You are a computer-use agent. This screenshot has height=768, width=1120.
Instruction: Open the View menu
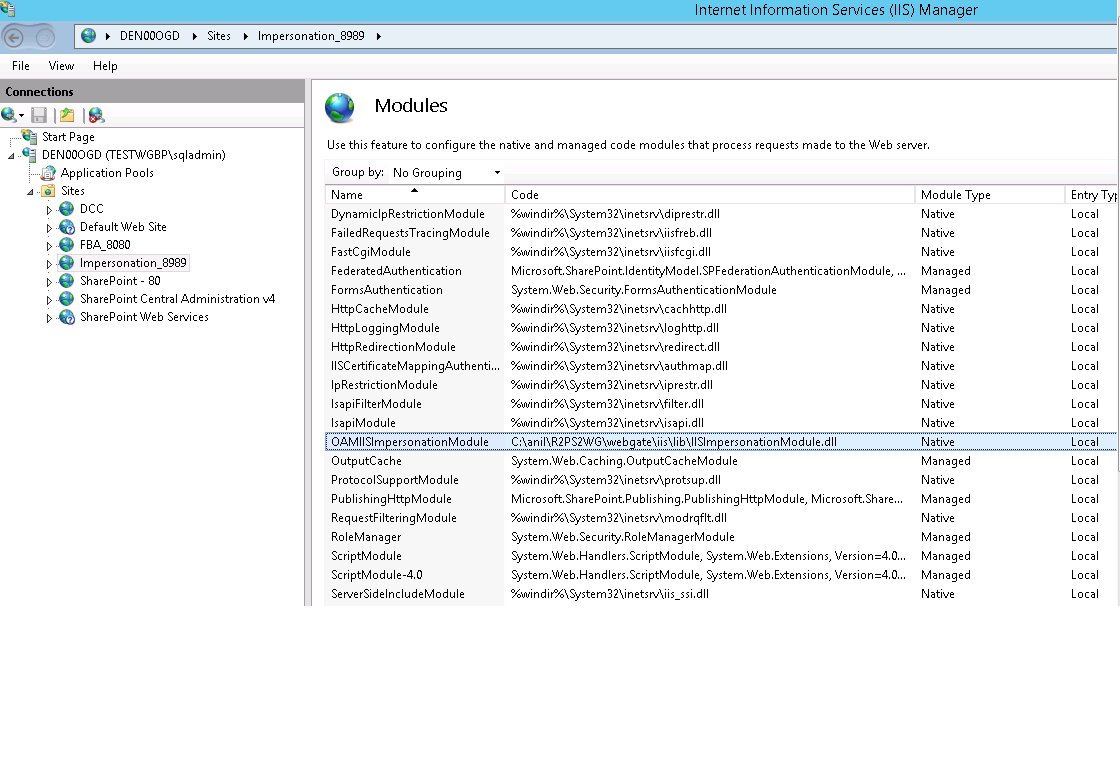(61, 66)
